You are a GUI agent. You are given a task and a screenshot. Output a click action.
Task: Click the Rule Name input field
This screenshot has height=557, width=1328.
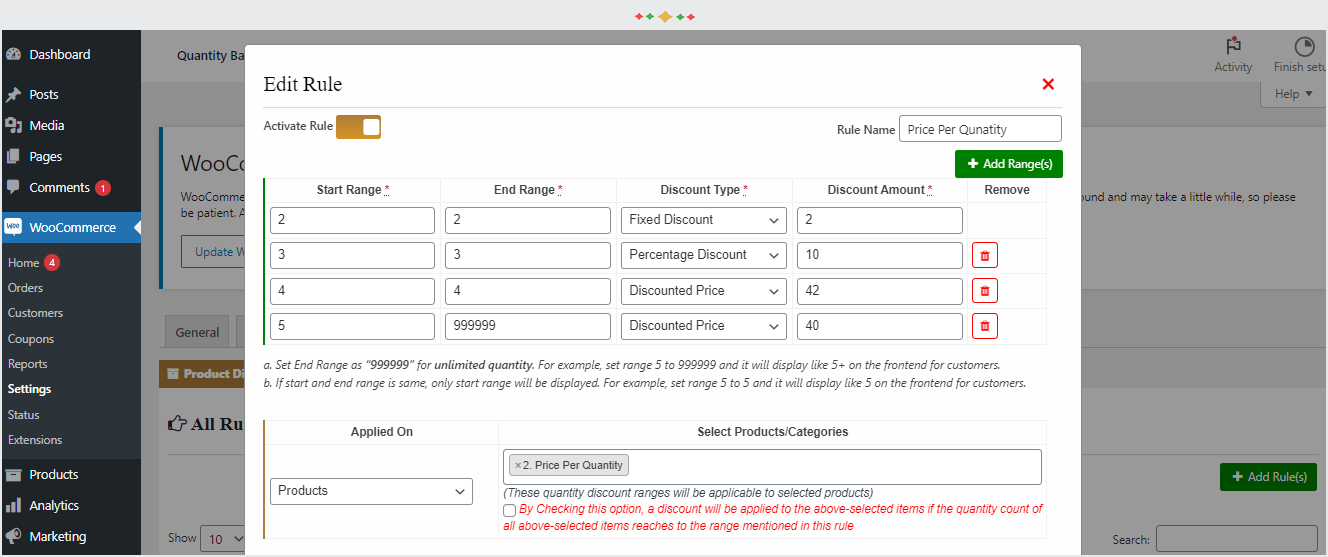point(980,129)
